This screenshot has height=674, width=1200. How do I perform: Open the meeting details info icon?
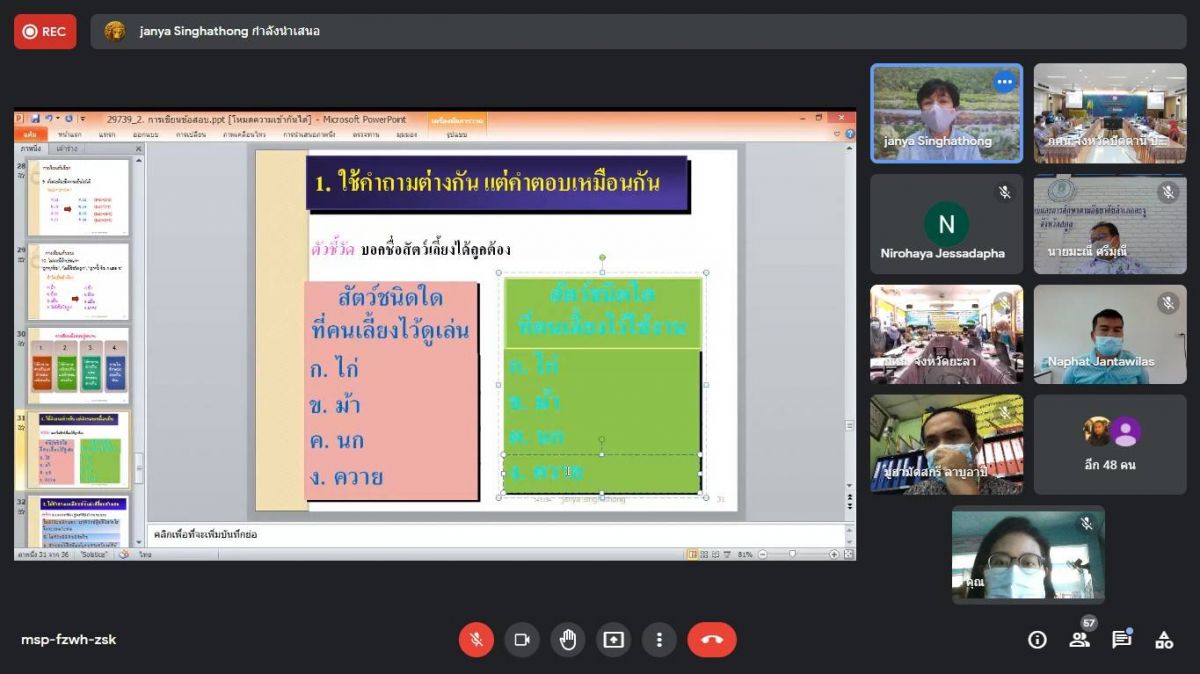pos(1037,640)
